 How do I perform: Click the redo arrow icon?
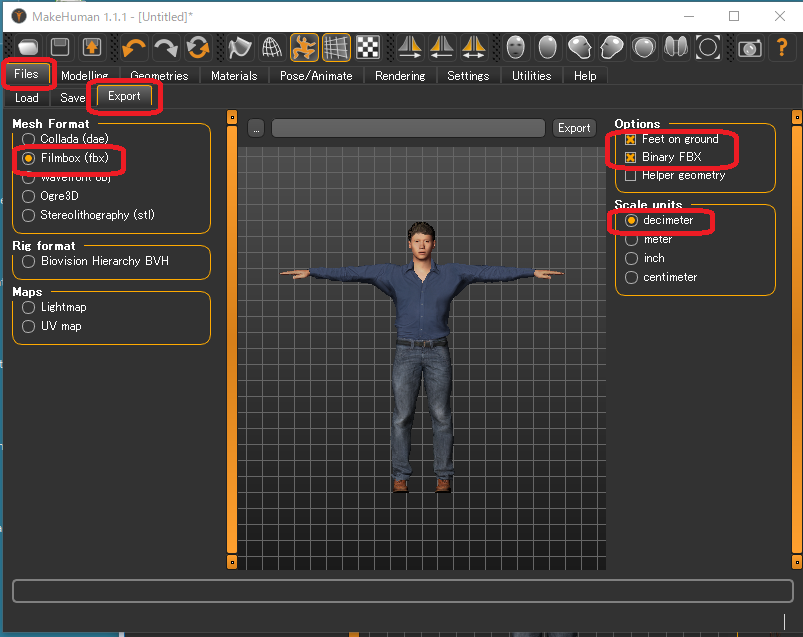tap(166, 47)
